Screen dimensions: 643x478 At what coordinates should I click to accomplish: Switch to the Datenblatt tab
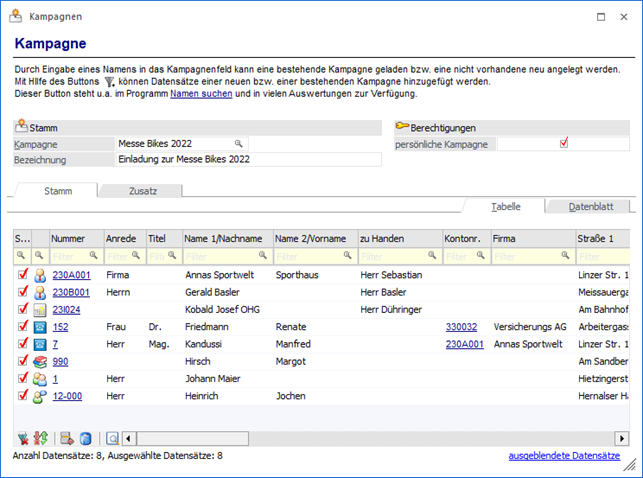(x=592, y=206)
